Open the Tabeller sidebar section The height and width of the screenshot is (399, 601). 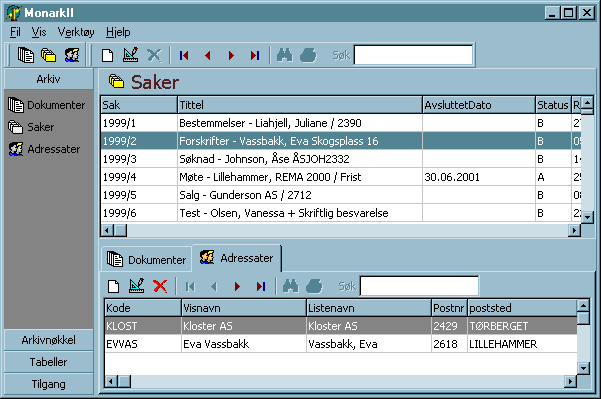point(49,362)
